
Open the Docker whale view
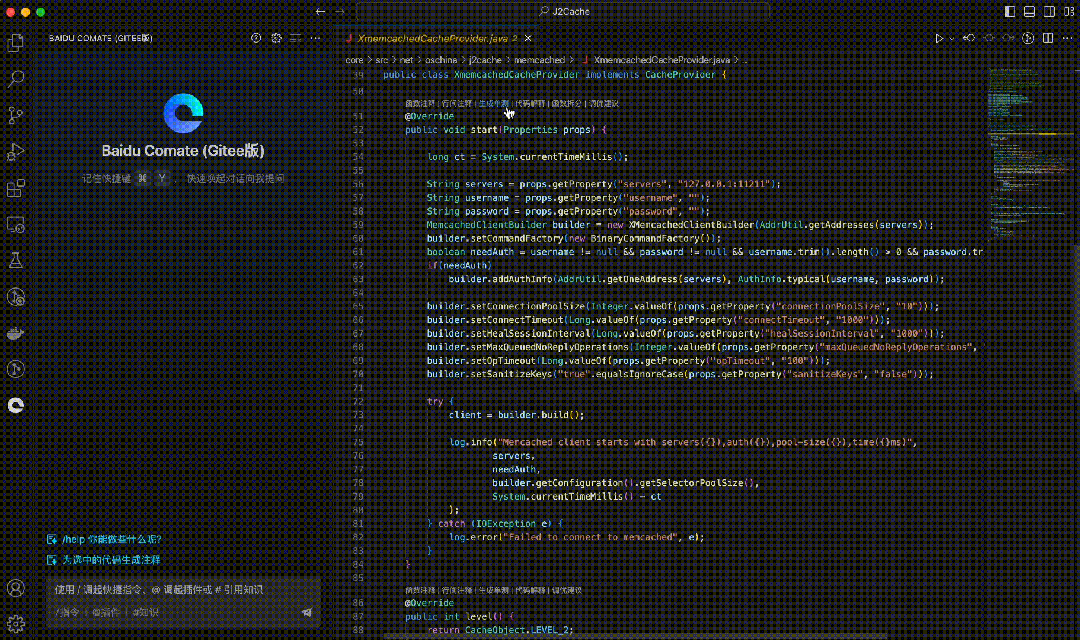(x=15, y=333)
